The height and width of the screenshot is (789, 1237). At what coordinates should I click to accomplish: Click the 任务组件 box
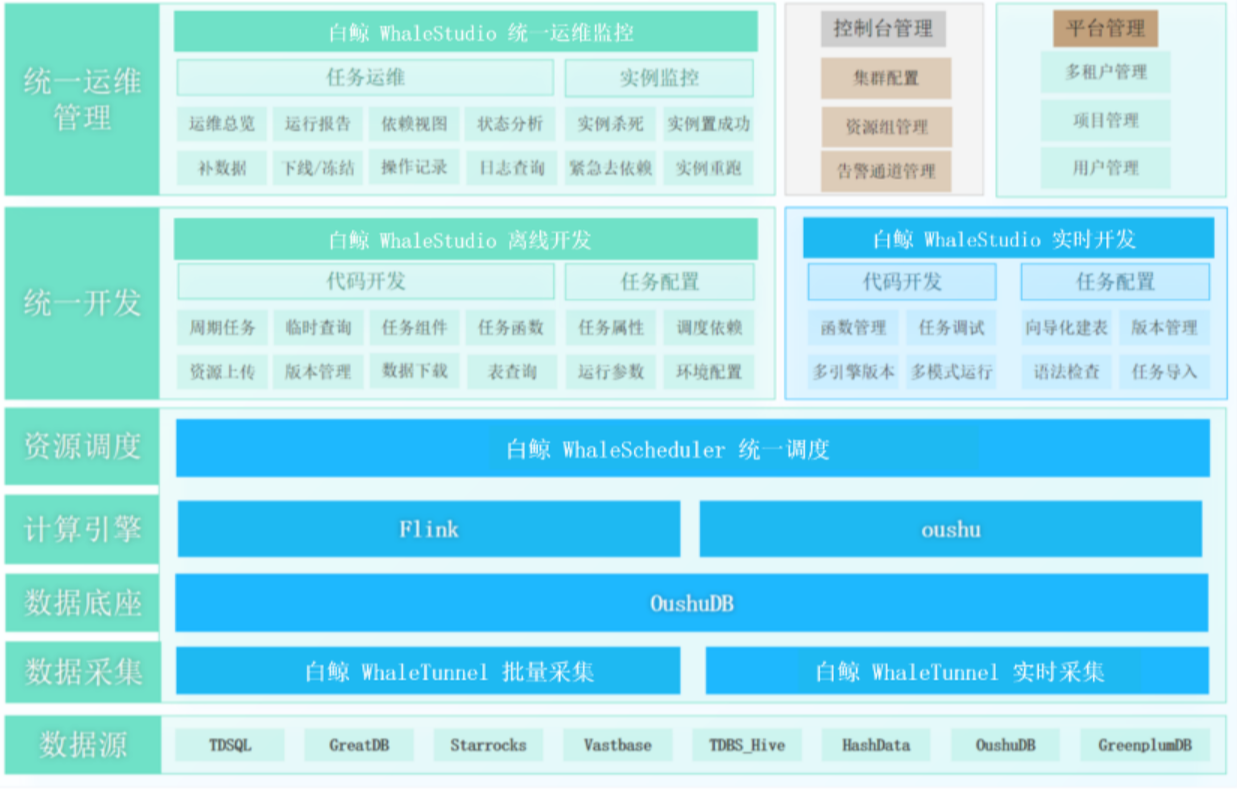click(414, 327)
